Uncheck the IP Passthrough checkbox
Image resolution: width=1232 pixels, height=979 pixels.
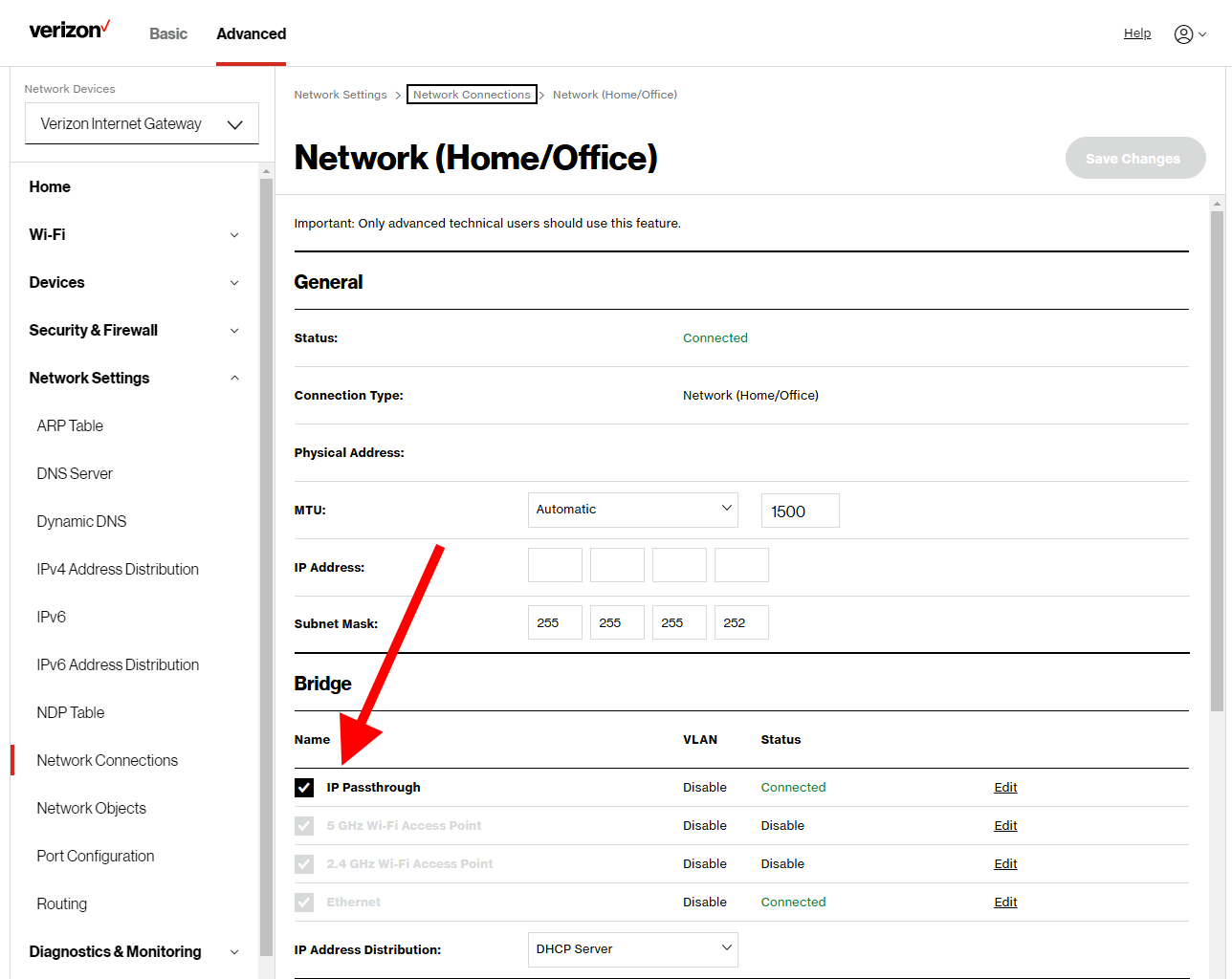pyautogui.click(x=304, y=788)
